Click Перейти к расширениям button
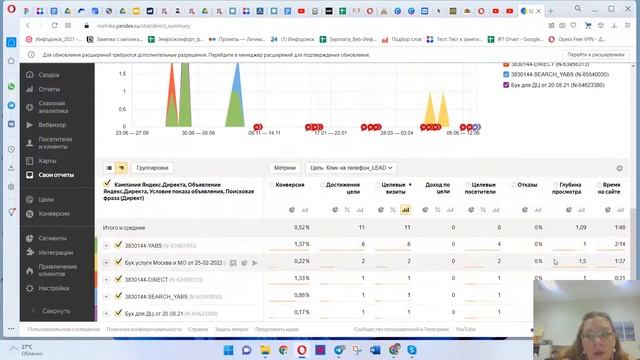Image resolution: width=640 pixels, height=360 pixels. (x=596, y=55)
